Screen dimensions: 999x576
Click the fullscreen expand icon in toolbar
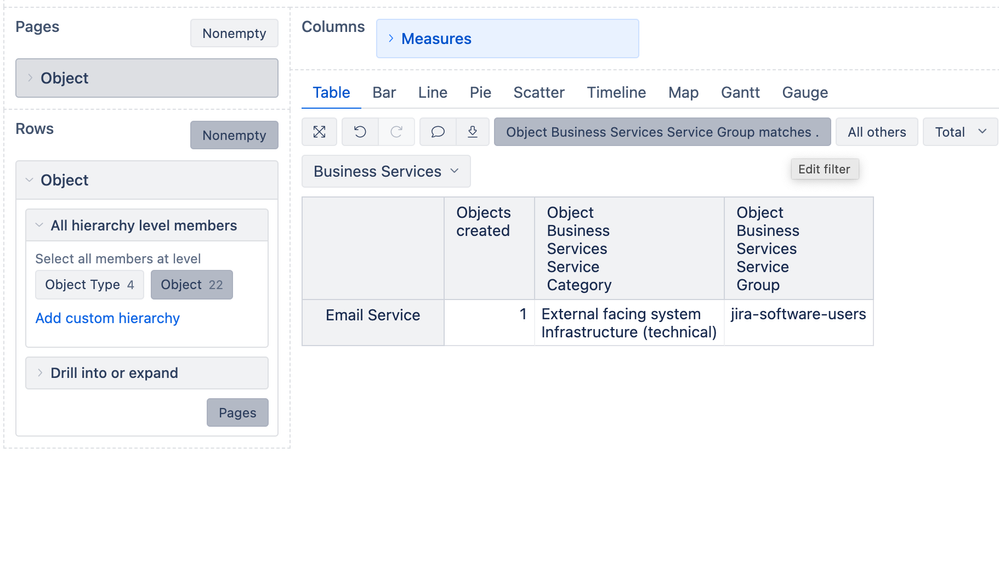click(x=319, y=132)
